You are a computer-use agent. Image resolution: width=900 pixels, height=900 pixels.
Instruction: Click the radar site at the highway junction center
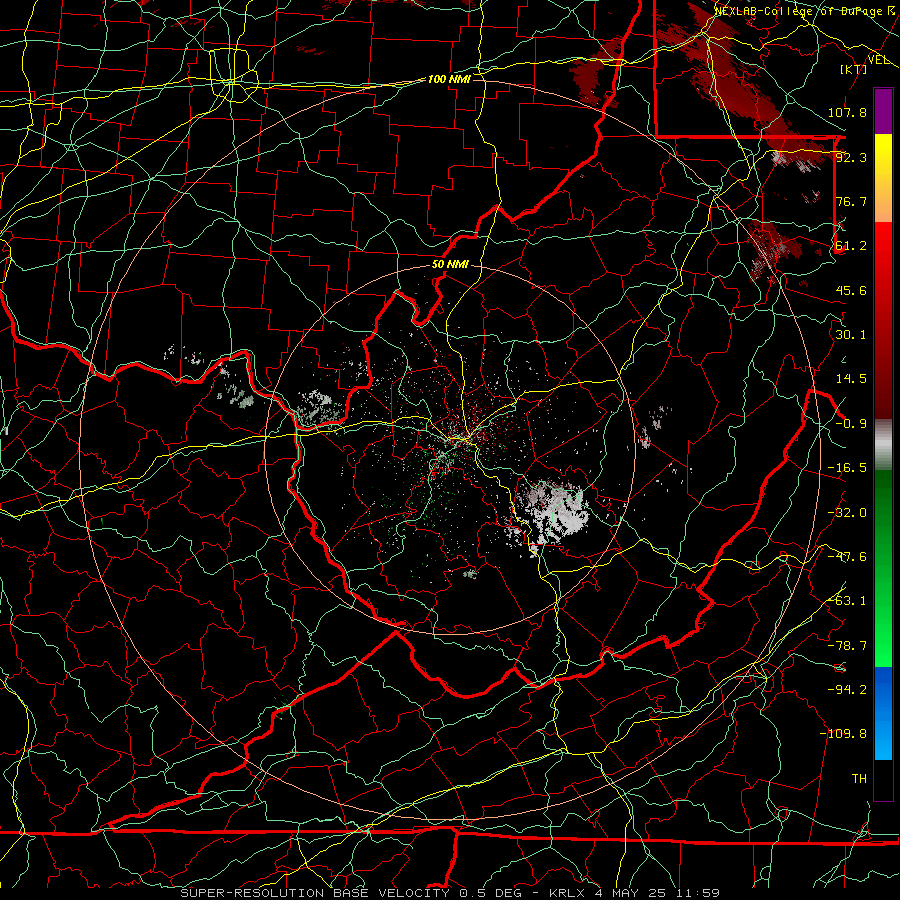coord(466,439)
